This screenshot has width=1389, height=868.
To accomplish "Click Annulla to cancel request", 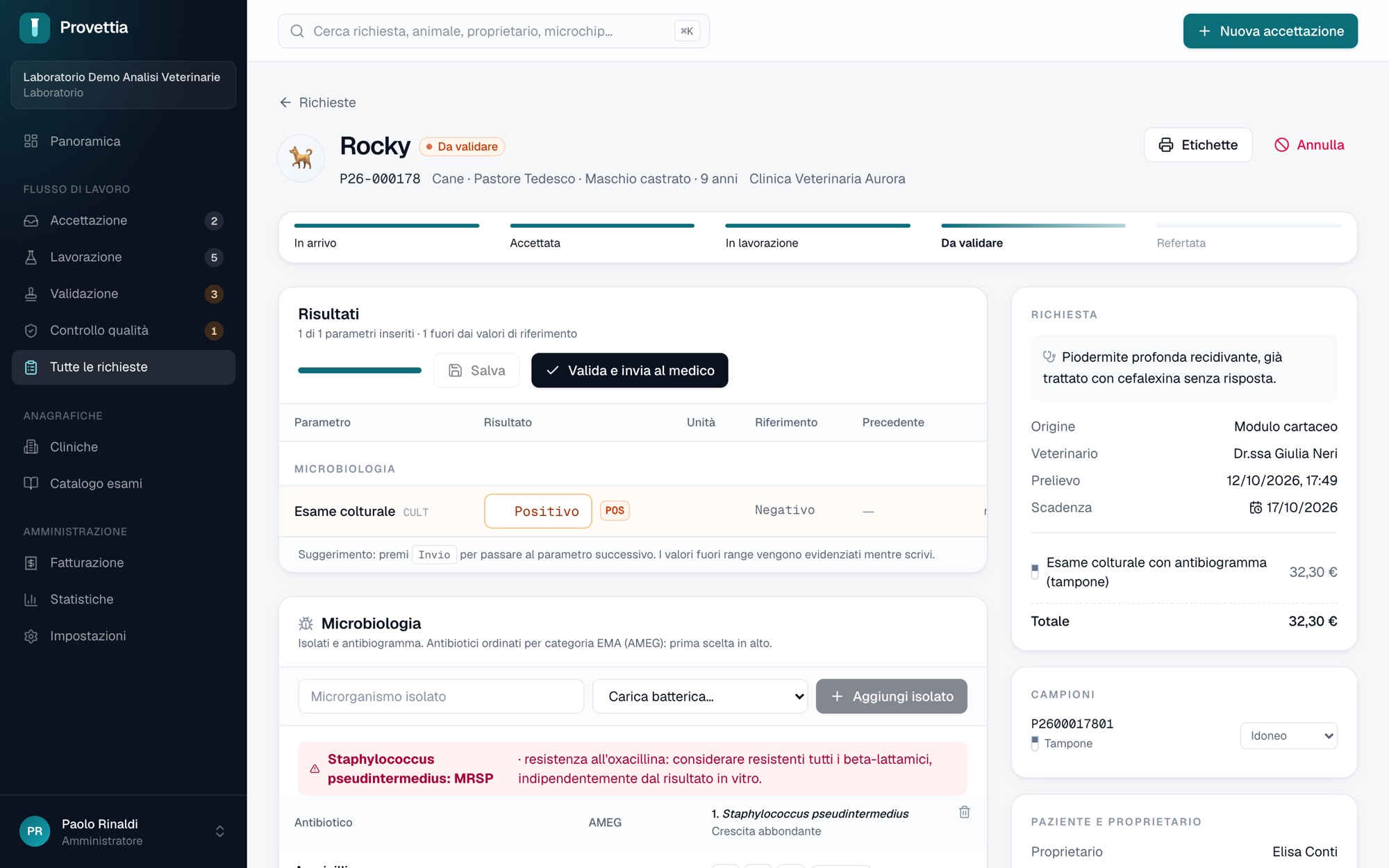I will click(x=1310, y=145).
